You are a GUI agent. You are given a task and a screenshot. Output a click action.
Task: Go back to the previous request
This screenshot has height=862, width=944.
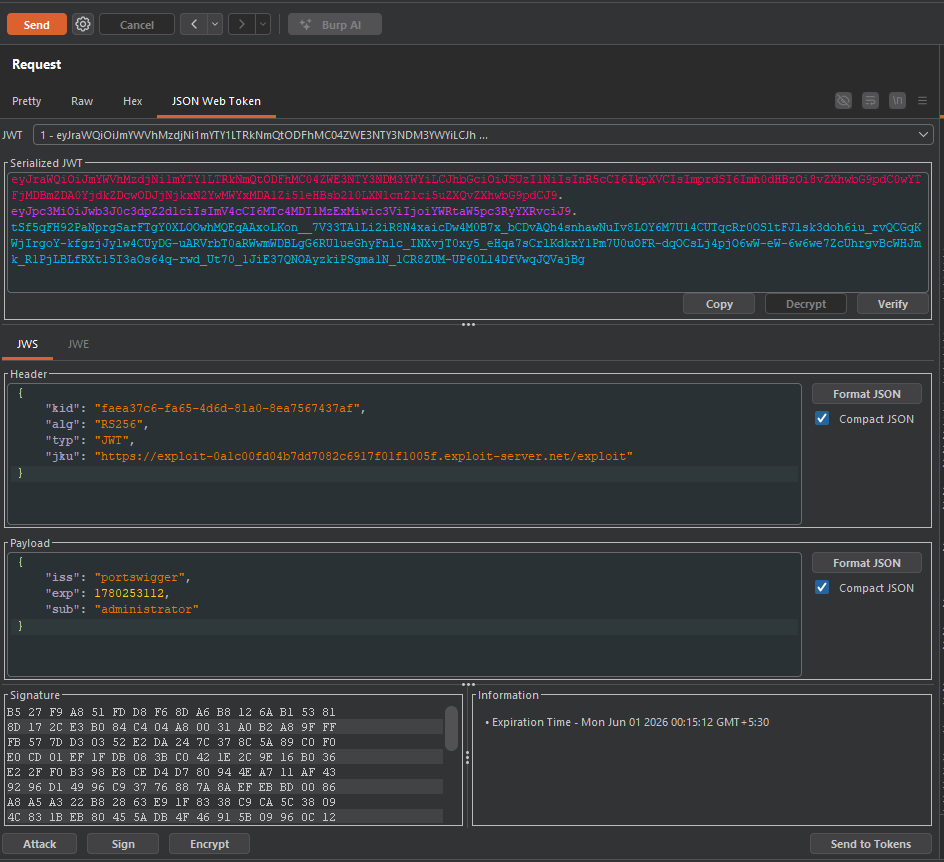pos(194,24)
